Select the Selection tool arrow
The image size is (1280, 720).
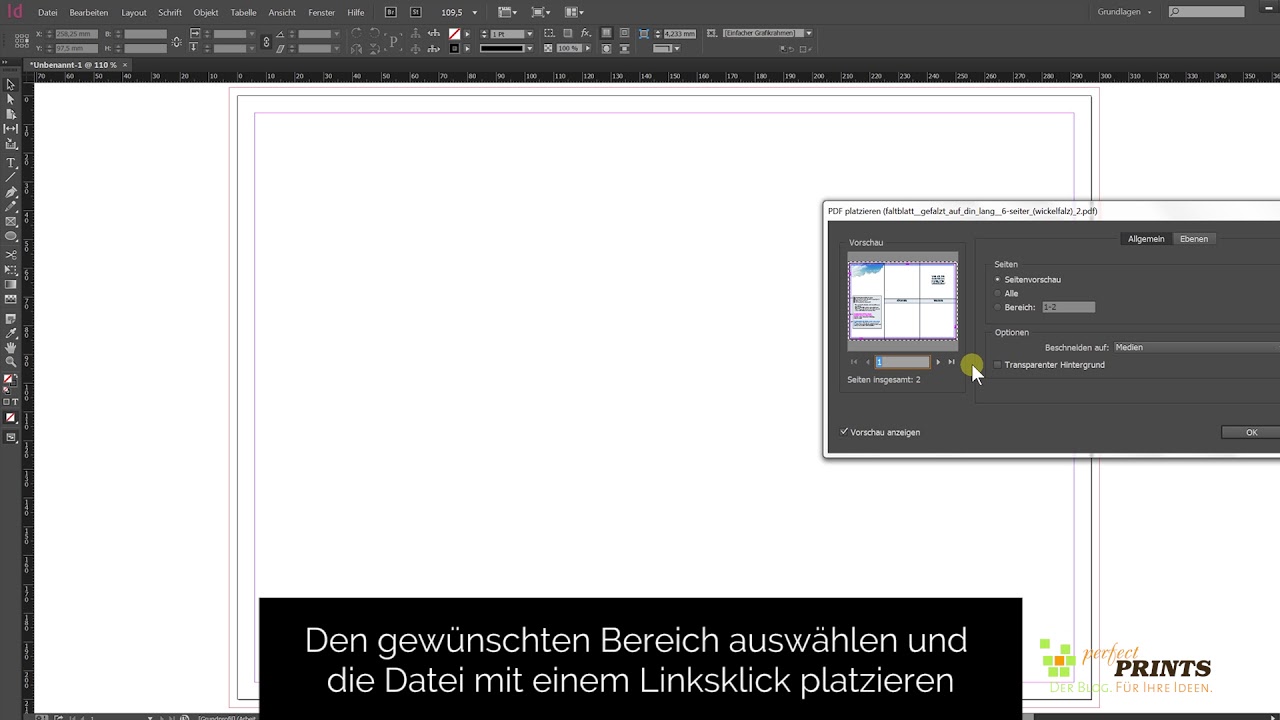click(11, 85)
